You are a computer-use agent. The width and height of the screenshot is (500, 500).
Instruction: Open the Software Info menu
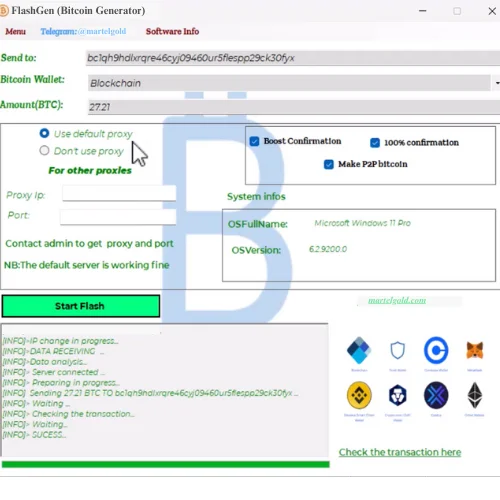tap(172, 31)
